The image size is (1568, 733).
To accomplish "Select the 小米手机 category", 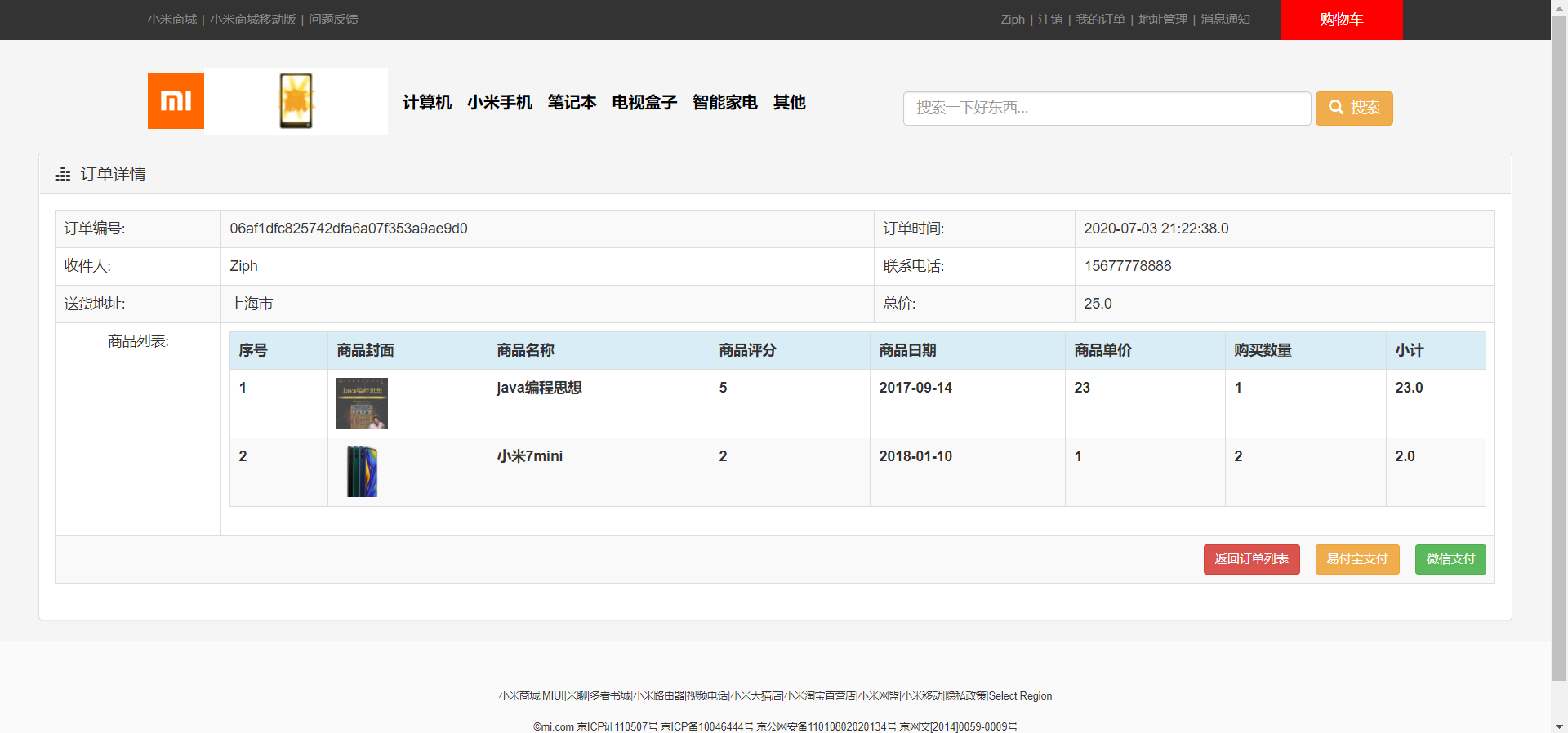I will tap(500, 102).
